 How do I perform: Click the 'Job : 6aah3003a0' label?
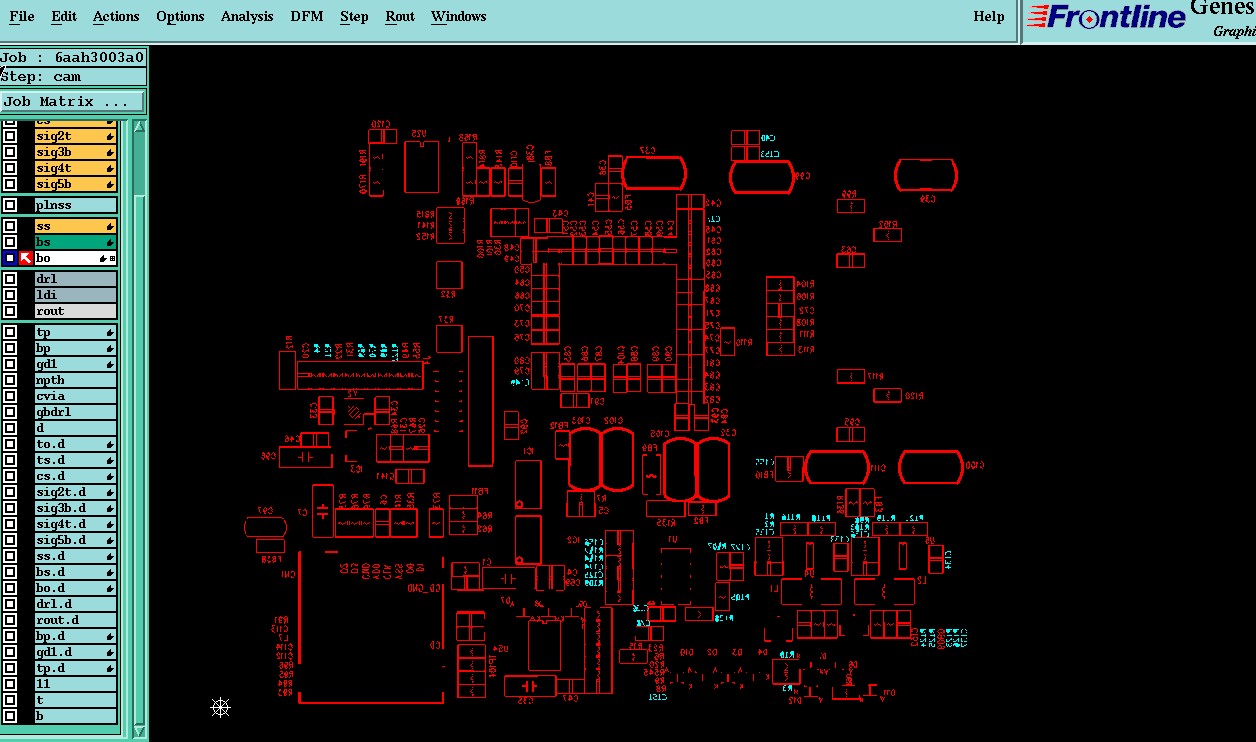tap(72, 57)
